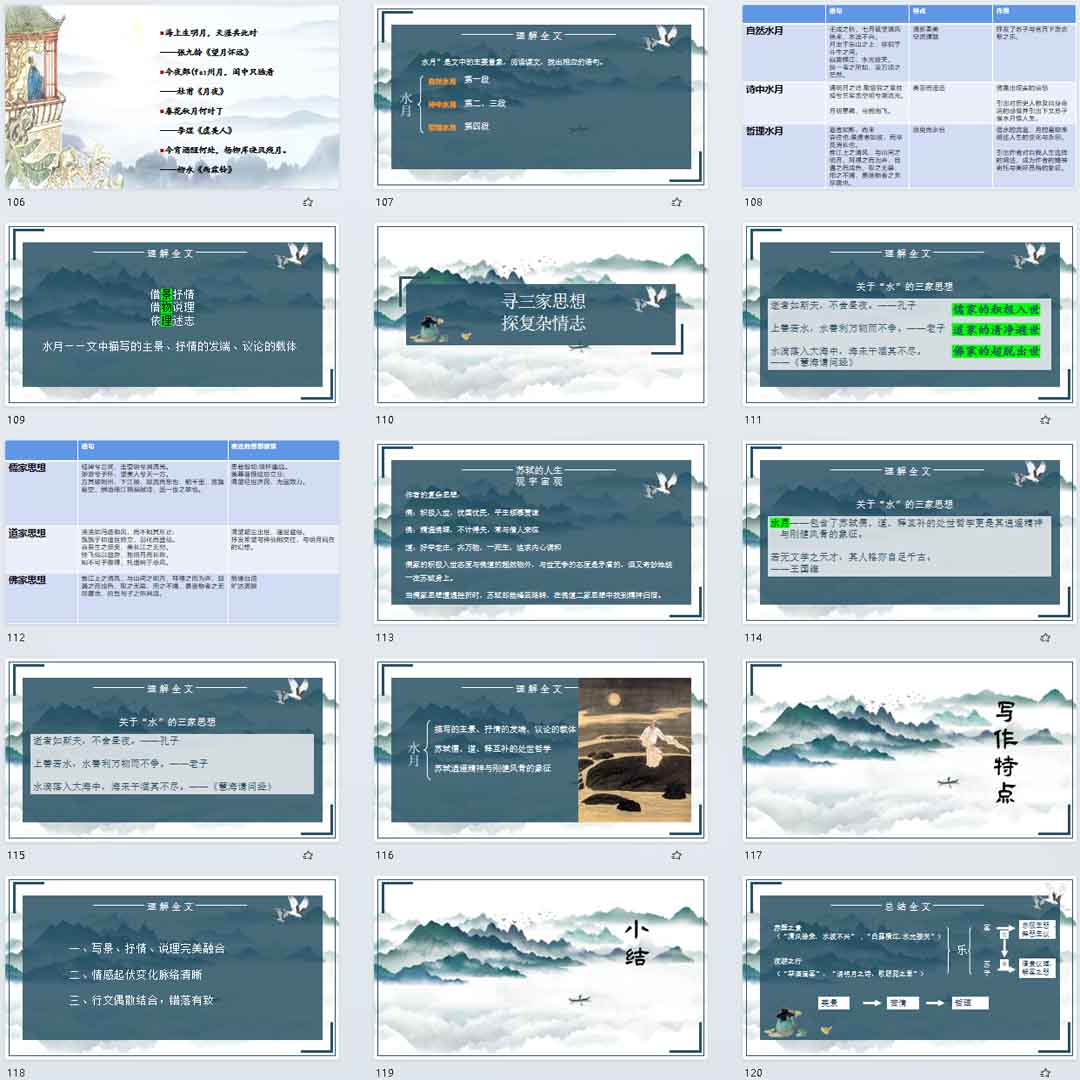Select slide 111 thumbnail with green highlighted labels
Viewport: 1080px width, 1080px height.
tap(909, 315)
